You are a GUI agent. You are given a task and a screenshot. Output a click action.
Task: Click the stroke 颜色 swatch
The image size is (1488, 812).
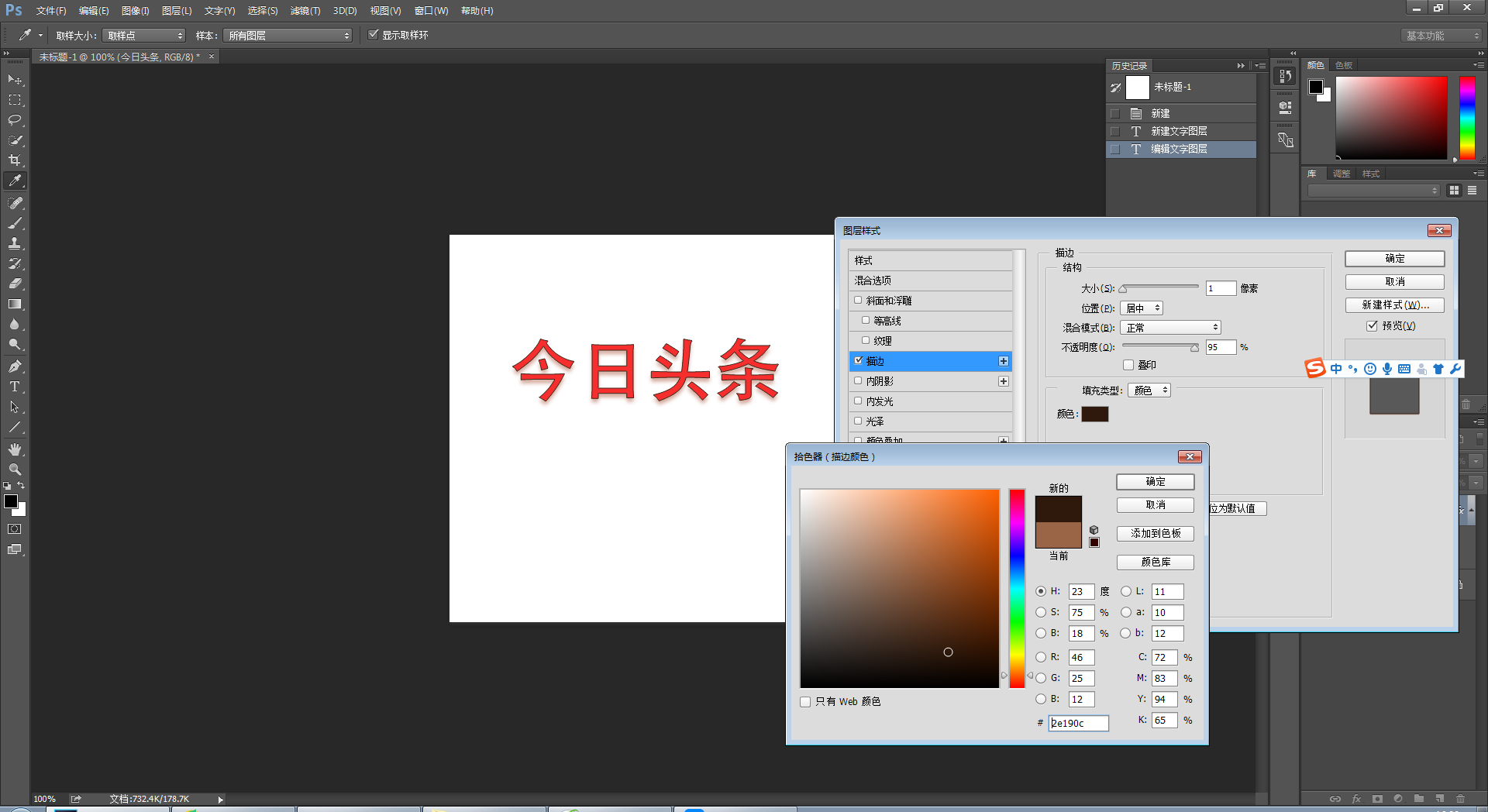point(1095,415)
